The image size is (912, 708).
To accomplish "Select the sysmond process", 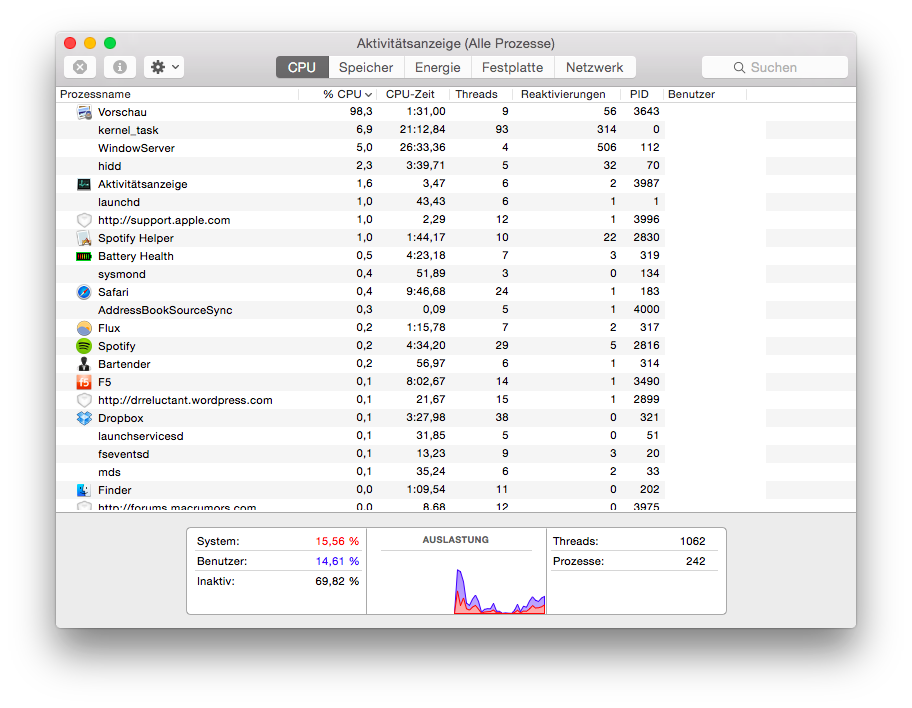I will coord(122,274).
